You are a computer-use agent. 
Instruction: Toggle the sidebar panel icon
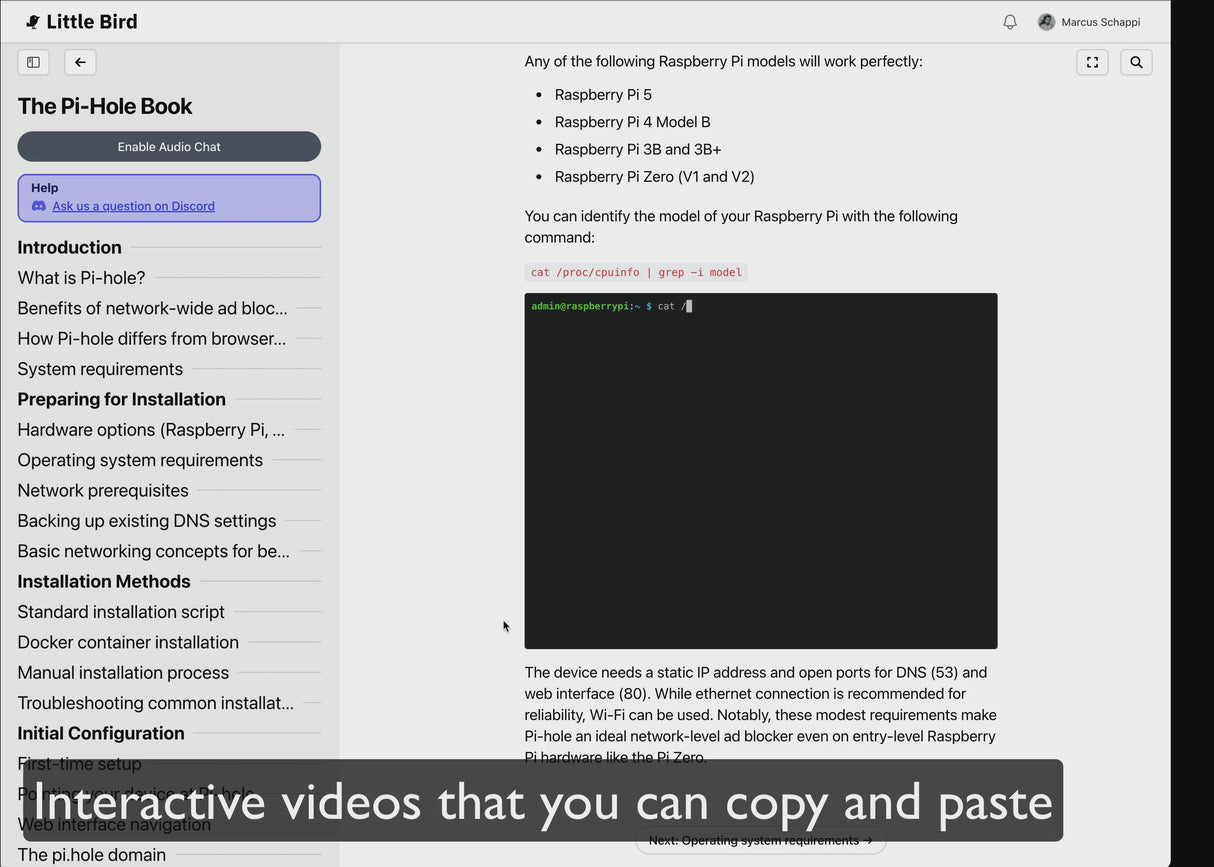coord(33,62)
